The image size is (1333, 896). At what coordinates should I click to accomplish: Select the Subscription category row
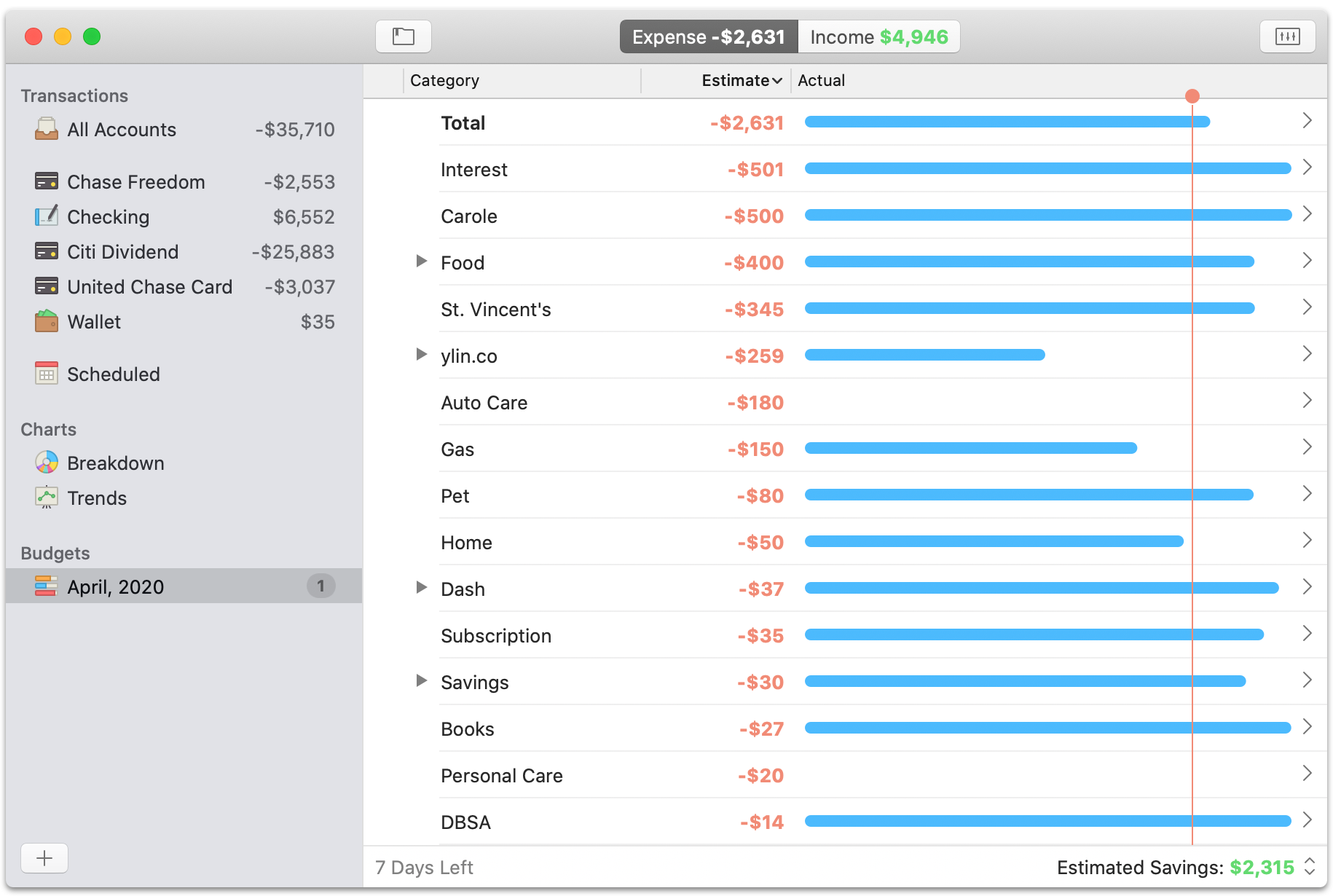[845, 635]
